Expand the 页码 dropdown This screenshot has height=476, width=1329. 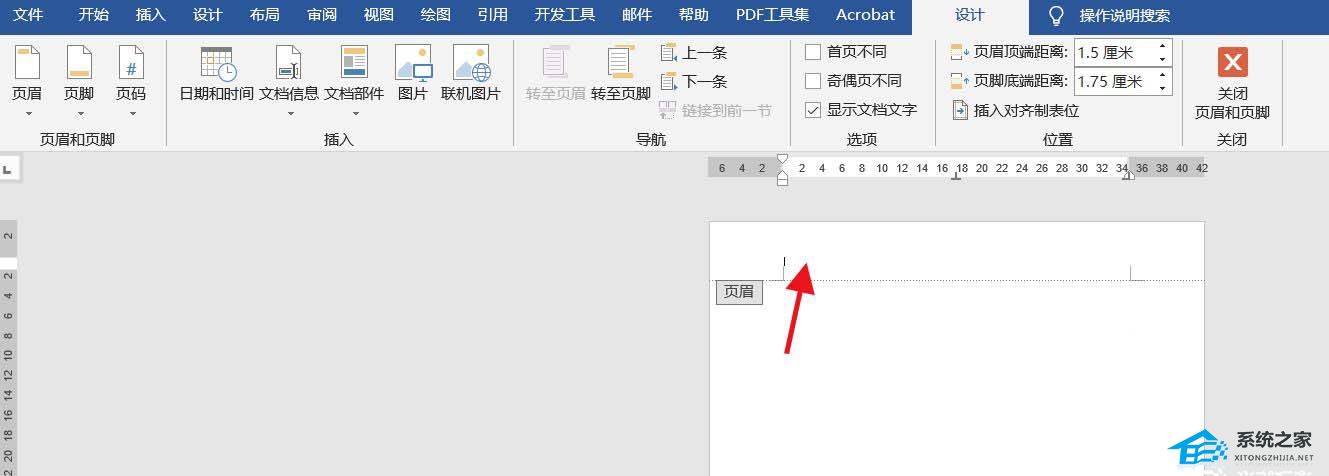tap(131, 113)
